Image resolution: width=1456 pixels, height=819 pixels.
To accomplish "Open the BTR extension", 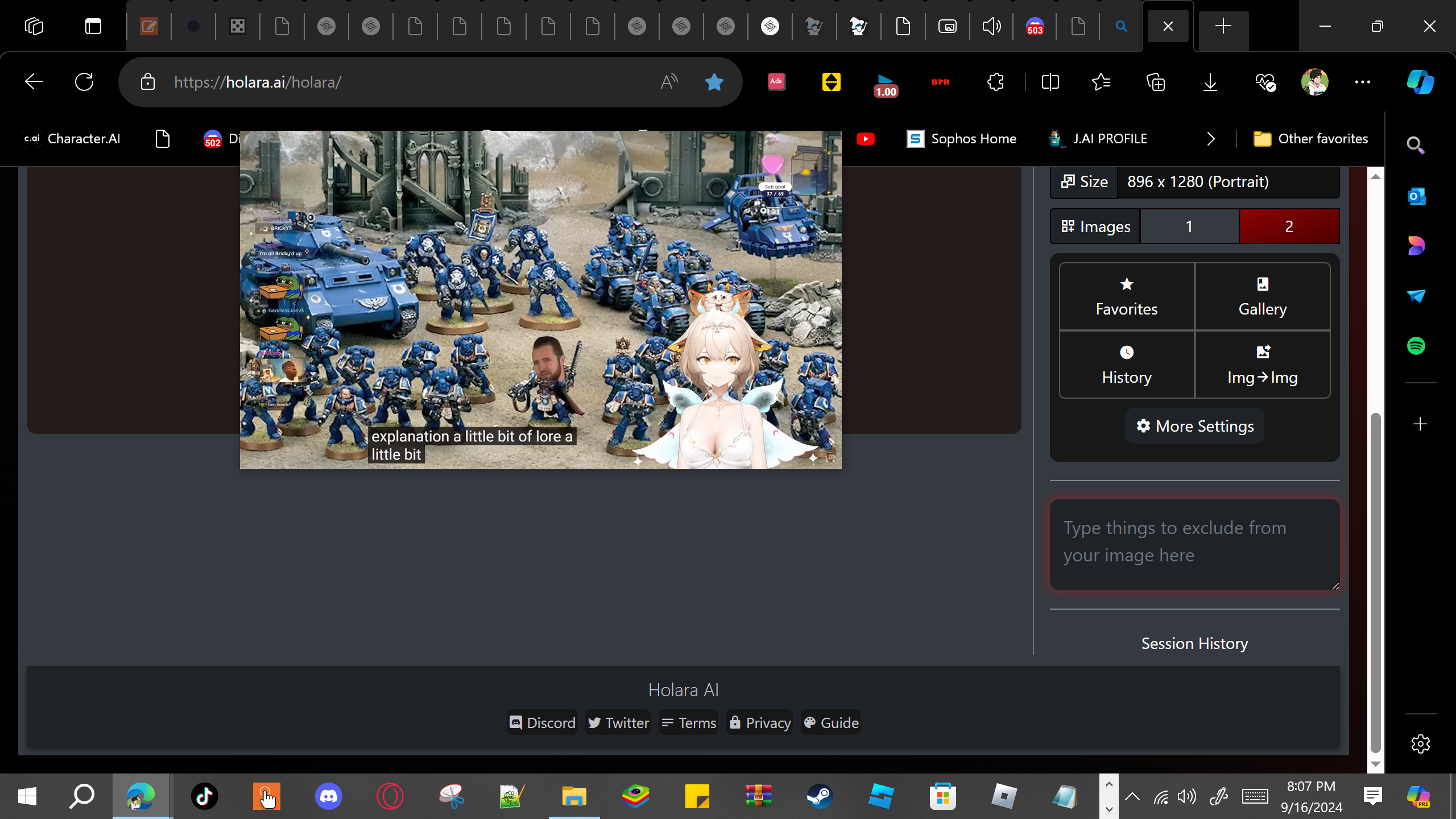I will click(940, 82).
